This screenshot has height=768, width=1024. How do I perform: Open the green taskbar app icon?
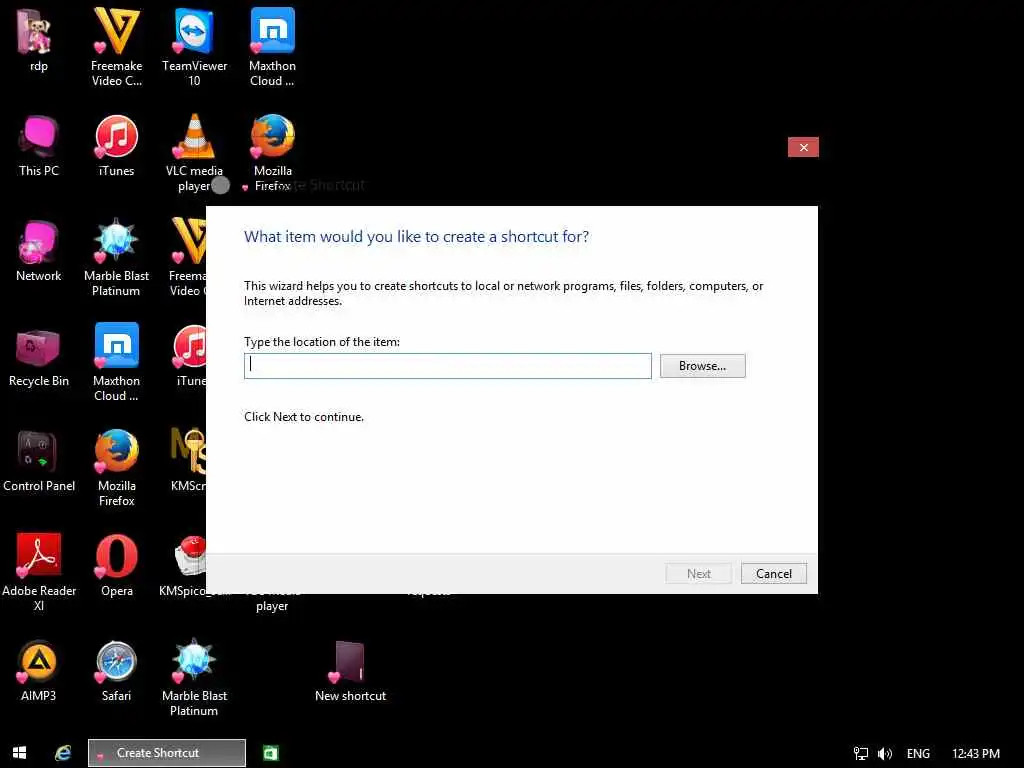(270, 754)
